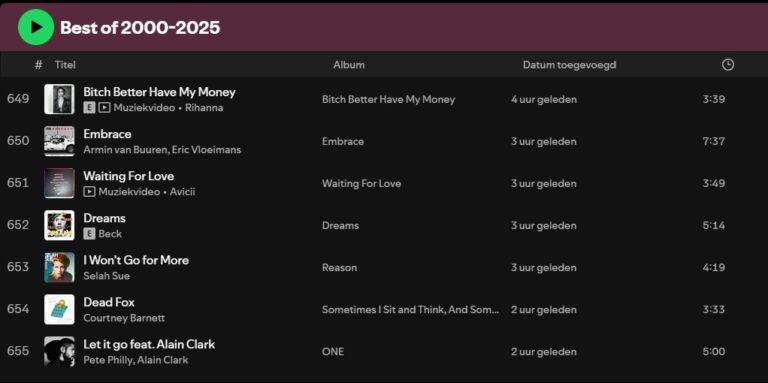Click the explicit badge on Bitch Better Have My Money
This screenshot has width=768, height=383.
click(89, 108)
